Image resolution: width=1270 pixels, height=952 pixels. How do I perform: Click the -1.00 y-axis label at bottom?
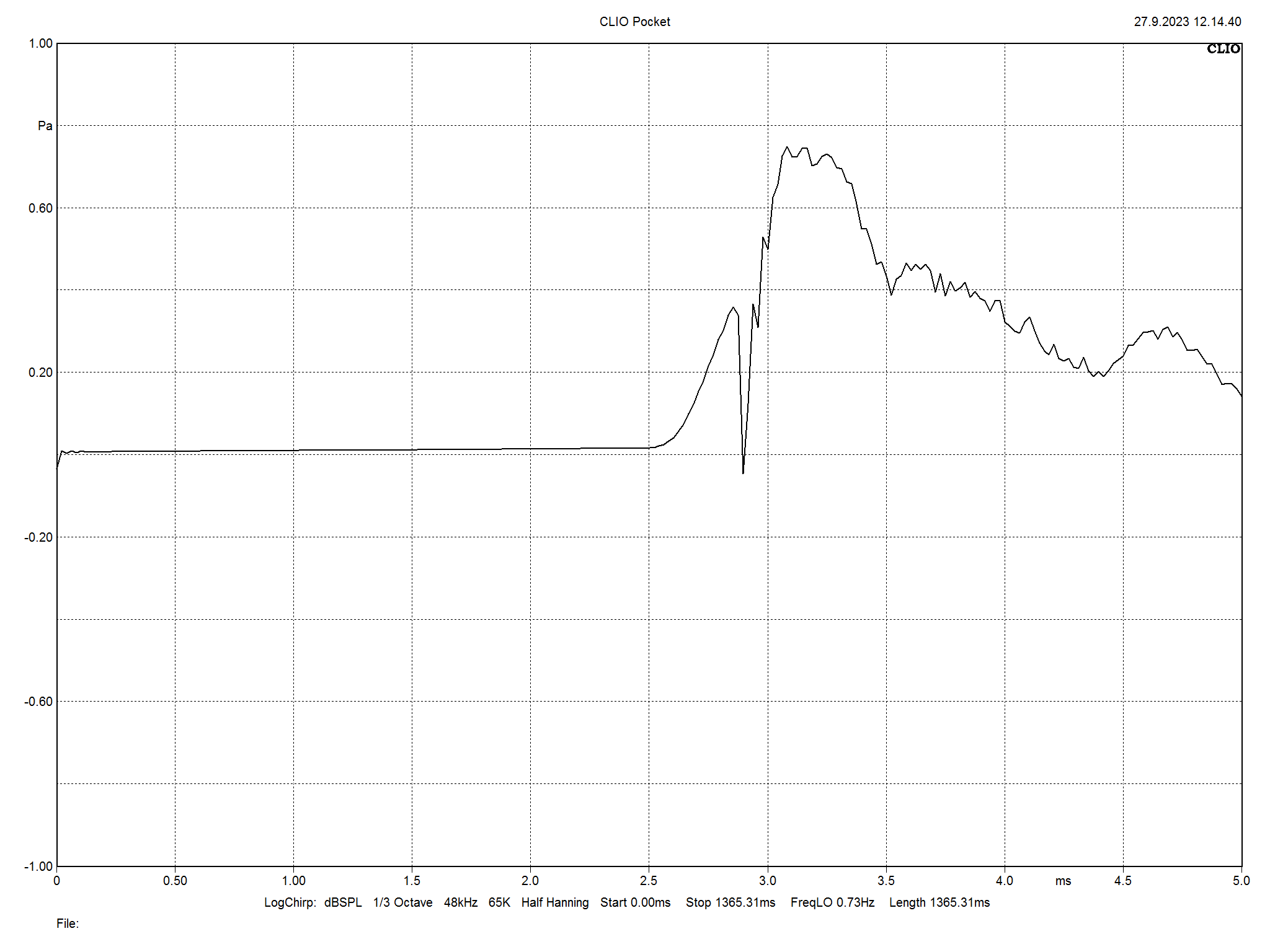(38, 866)
